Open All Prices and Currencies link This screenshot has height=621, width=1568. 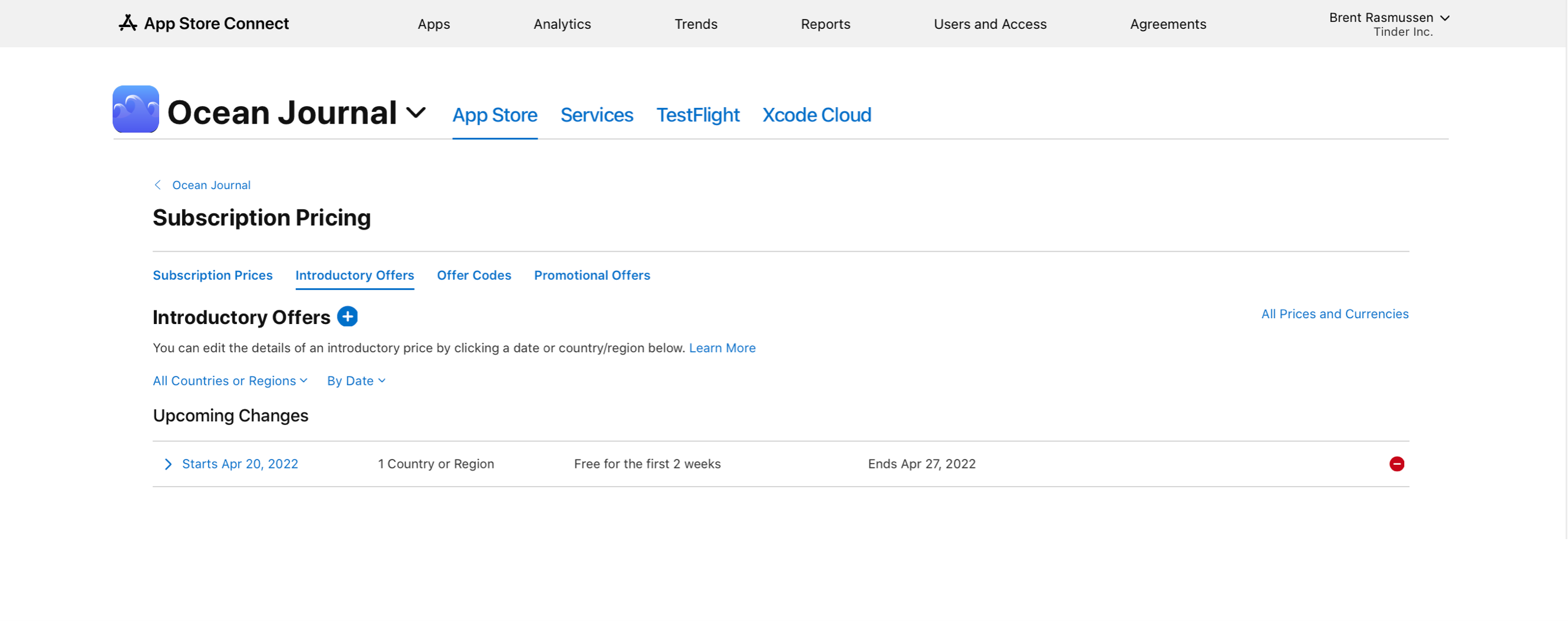(x=1334, y=314)
